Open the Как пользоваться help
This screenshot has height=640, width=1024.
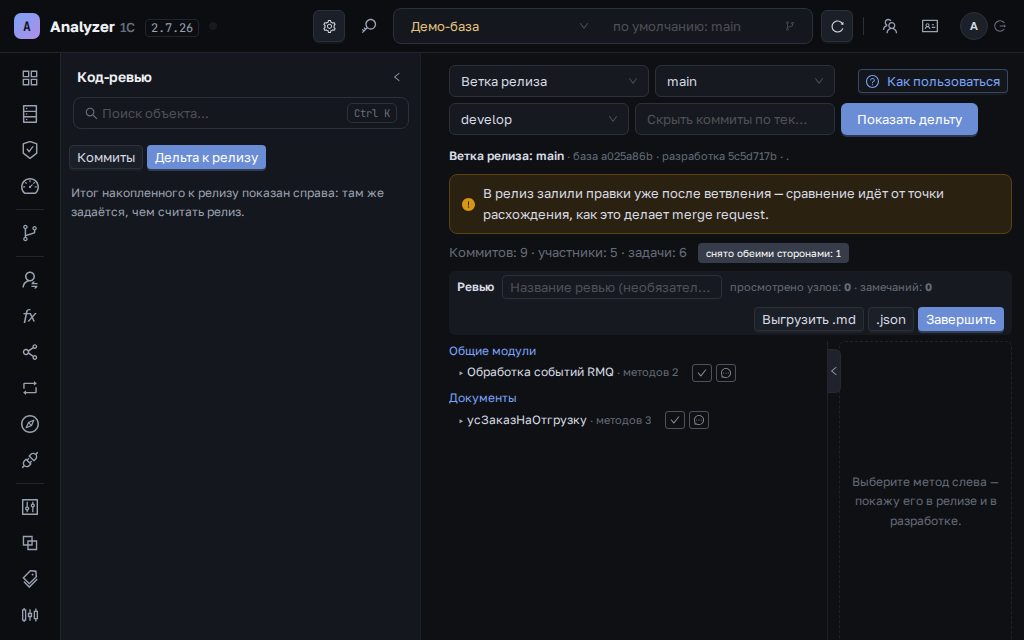(x=933, y=82)
